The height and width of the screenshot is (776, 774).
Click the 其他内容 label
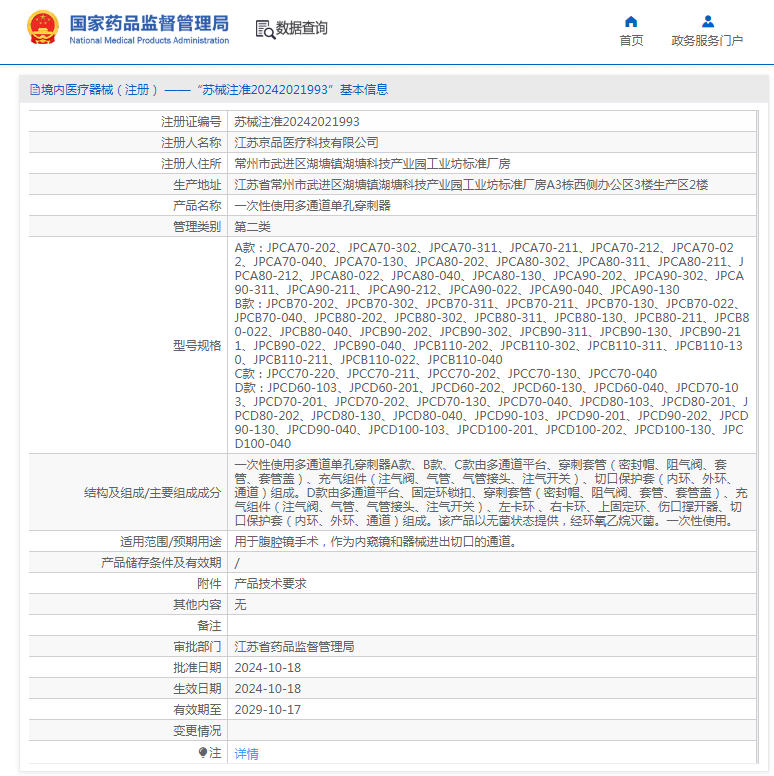[x=197, y=604]
